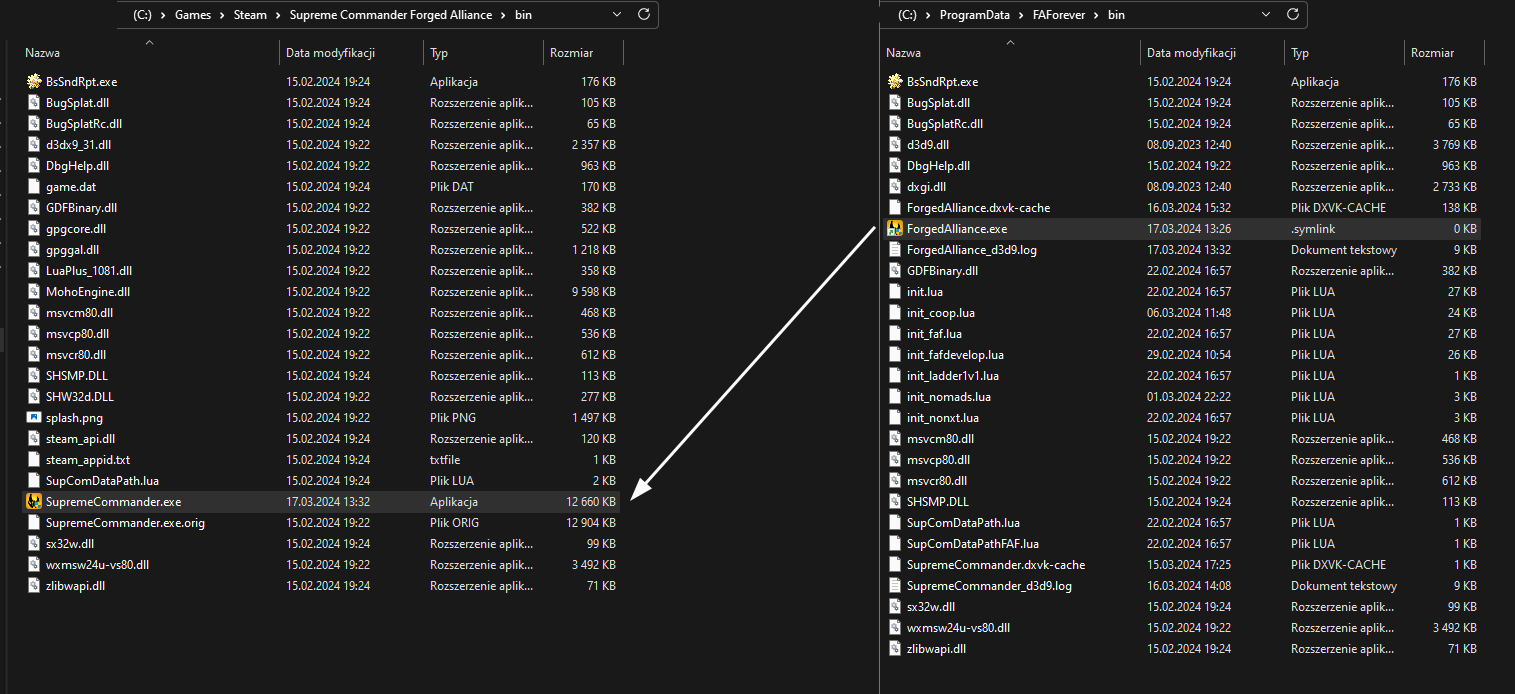Click the d3d9.dll icon in the FAForever window
Image resolution: width=1515 pixels, height=694 pixels.
[895, 145]
